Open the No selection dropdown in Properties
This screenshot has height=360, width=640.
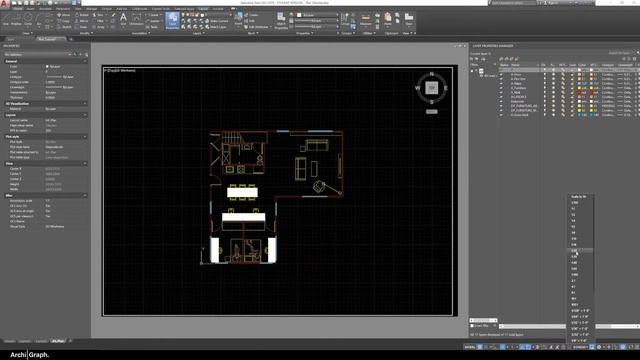(x=38, y=54)
